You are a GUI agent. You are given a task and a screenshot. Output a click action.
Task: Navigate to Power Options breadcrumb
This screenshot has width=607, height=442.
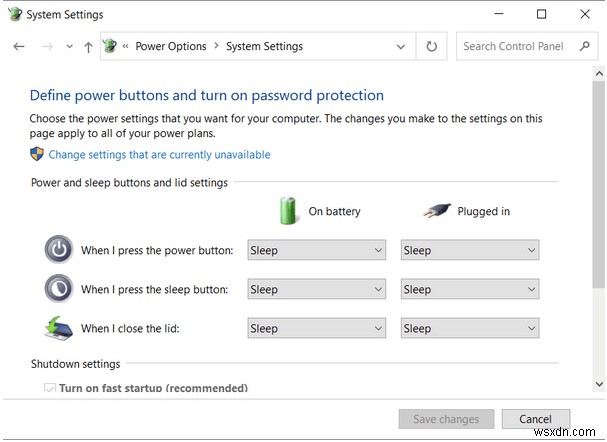point(171,46)
